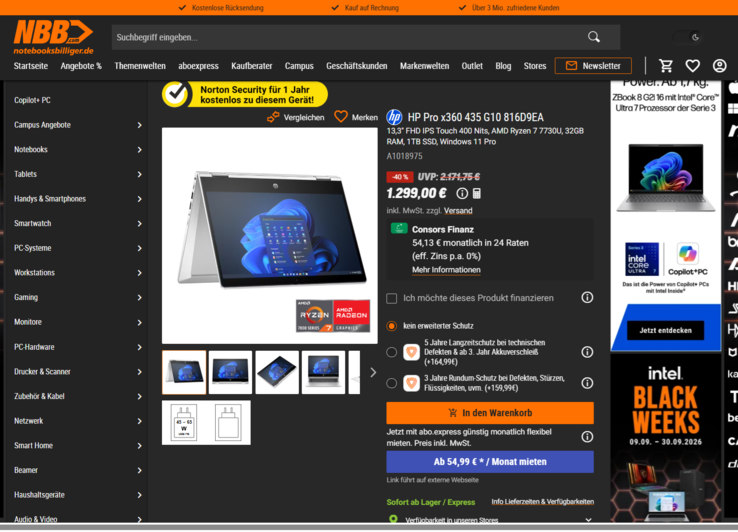738x532 pixels.
Task: Click the price info icon next to 1.299,00 €
Action: [x=462, y=193]
